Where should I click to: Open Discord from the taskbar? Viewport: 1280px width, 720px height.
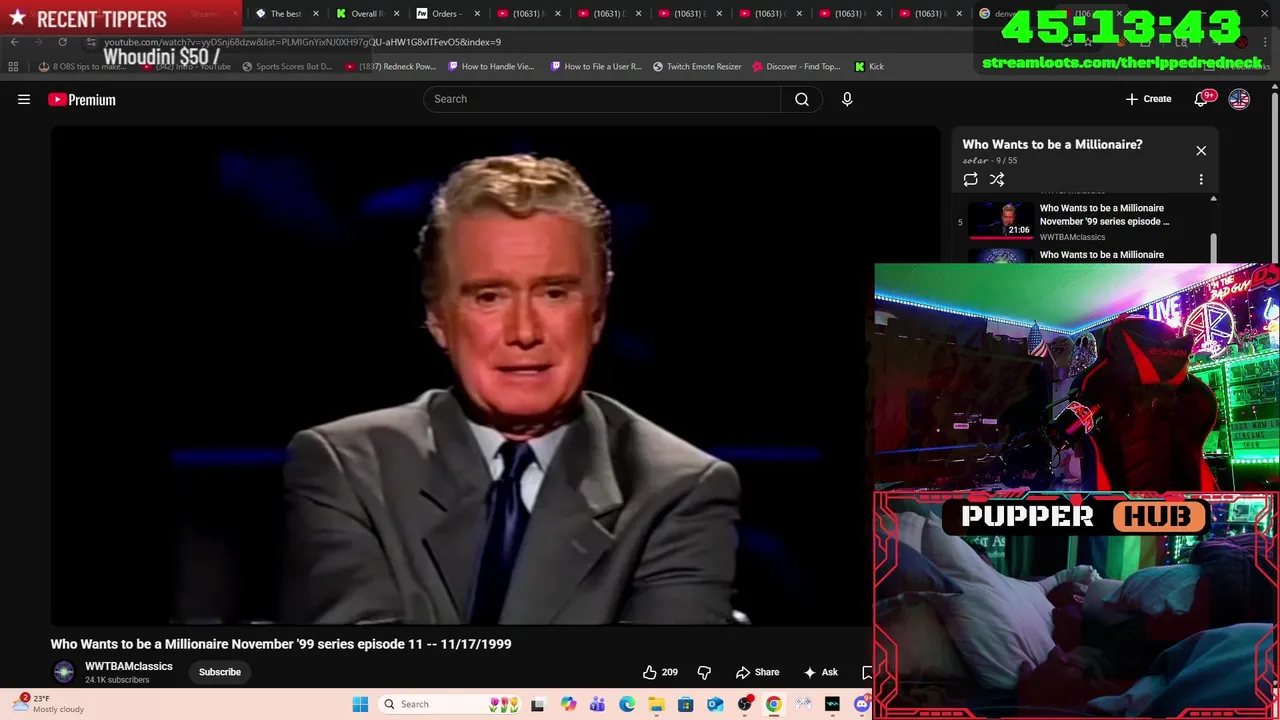click(862, 704)
